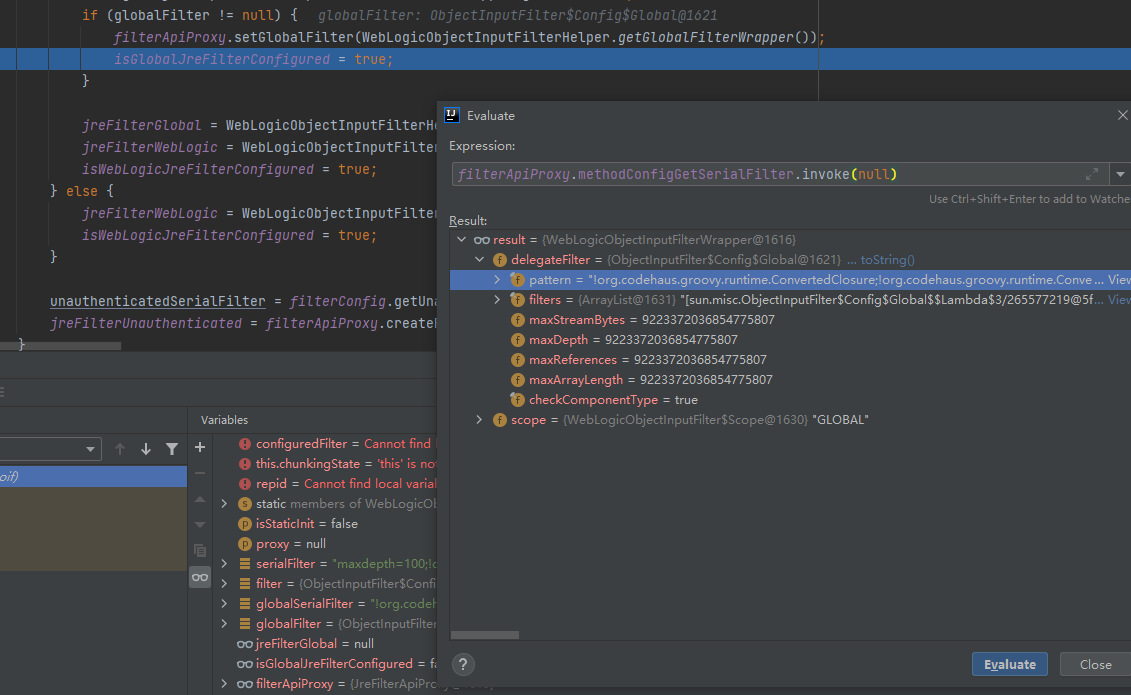Go to next frame with down arrow
The height and width of the screenshot is (695, 1131).
coord(146,449)
